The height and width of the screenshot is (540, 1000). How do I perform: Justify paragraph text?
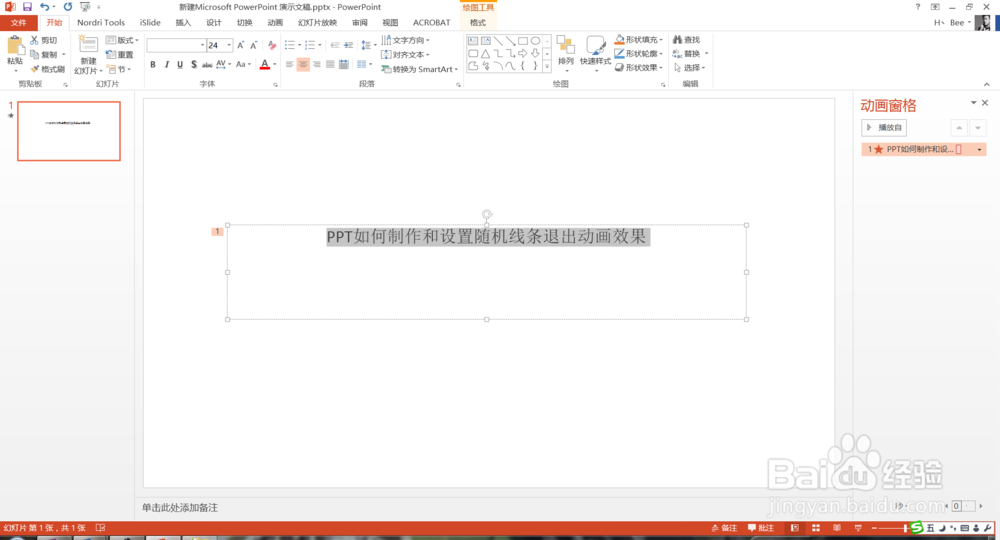(x=330, y=64)
